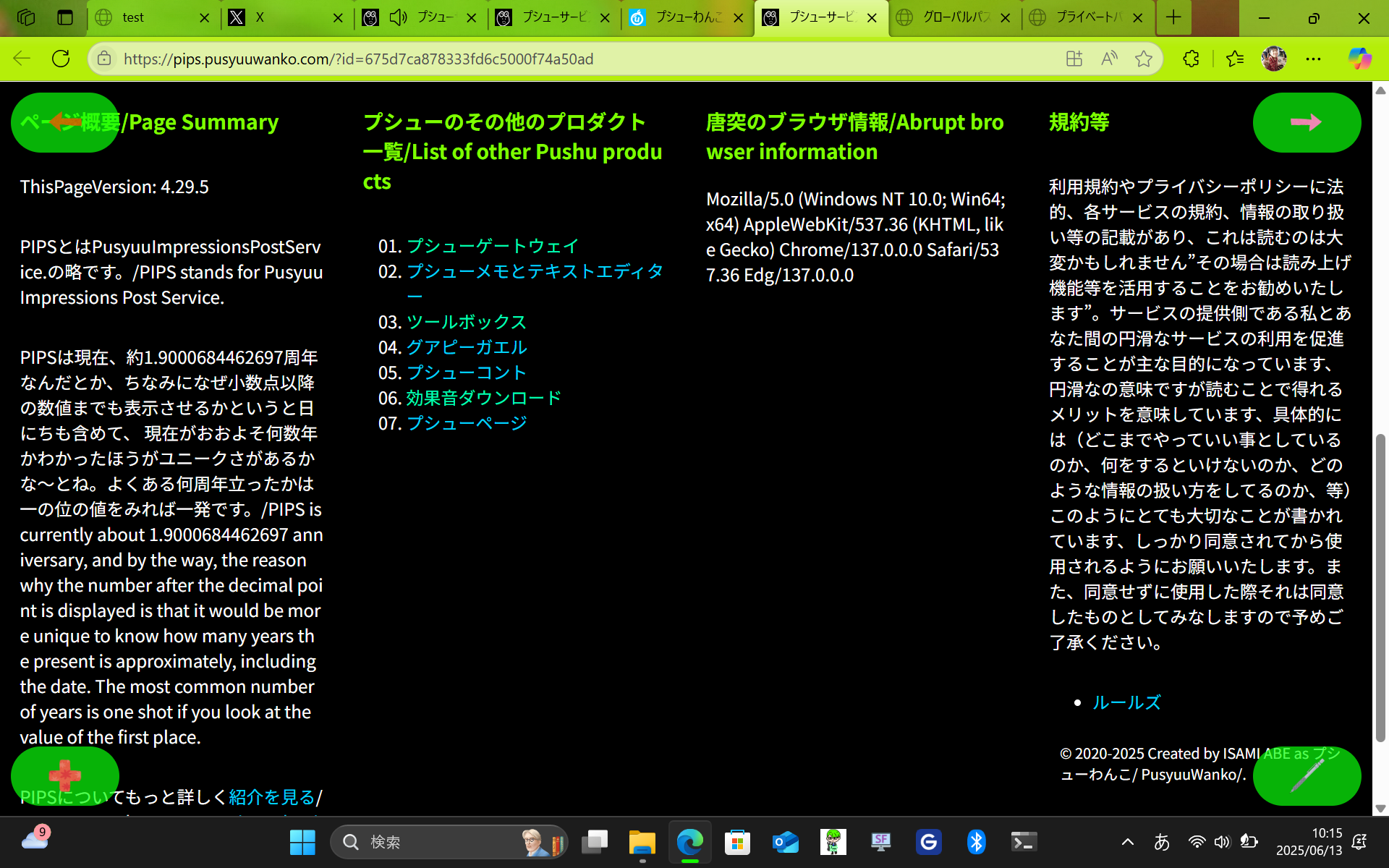Open the プシューゲートウェイ link
The image size is (1389, 868).
click(x=492, y=246)
